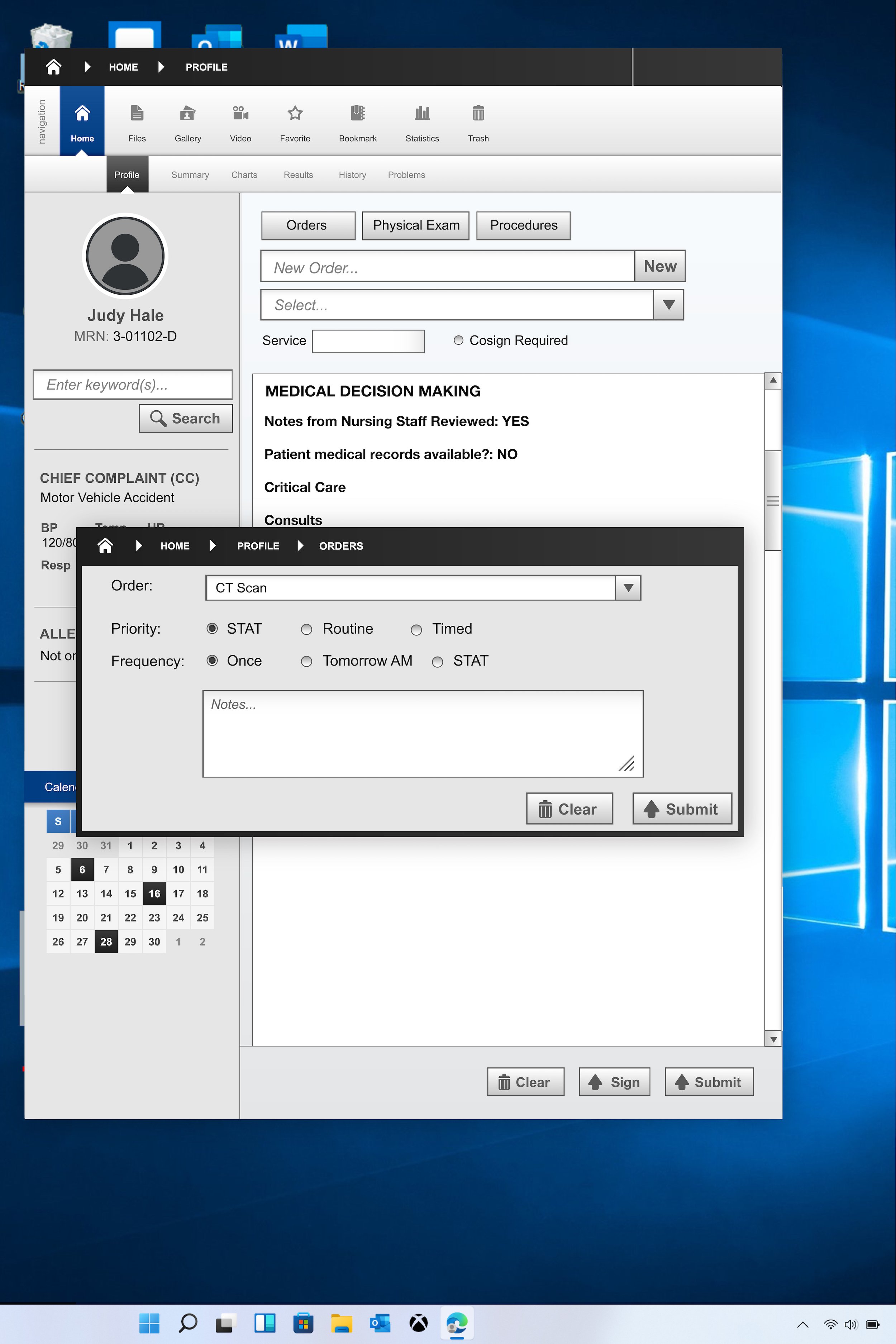896x1344 pixels.
Task: Switch to the Summary tab
Action: pos(190,175)
